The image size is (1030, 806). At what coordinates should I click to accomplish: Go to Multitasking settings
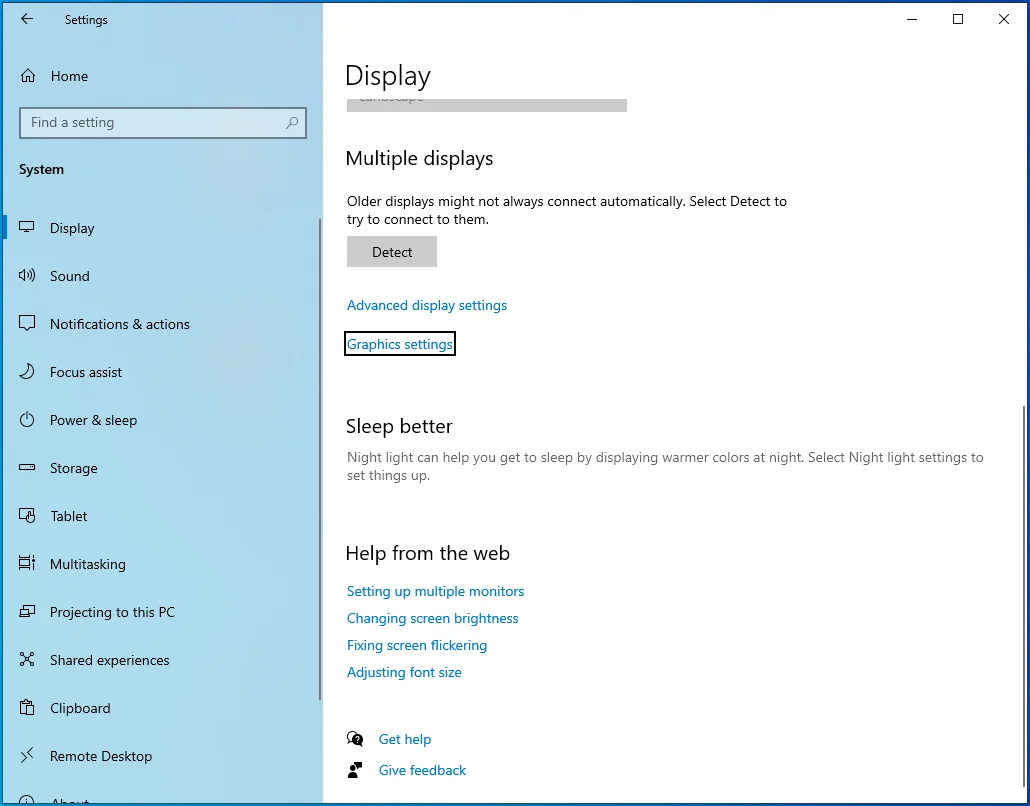coord(161,564)
